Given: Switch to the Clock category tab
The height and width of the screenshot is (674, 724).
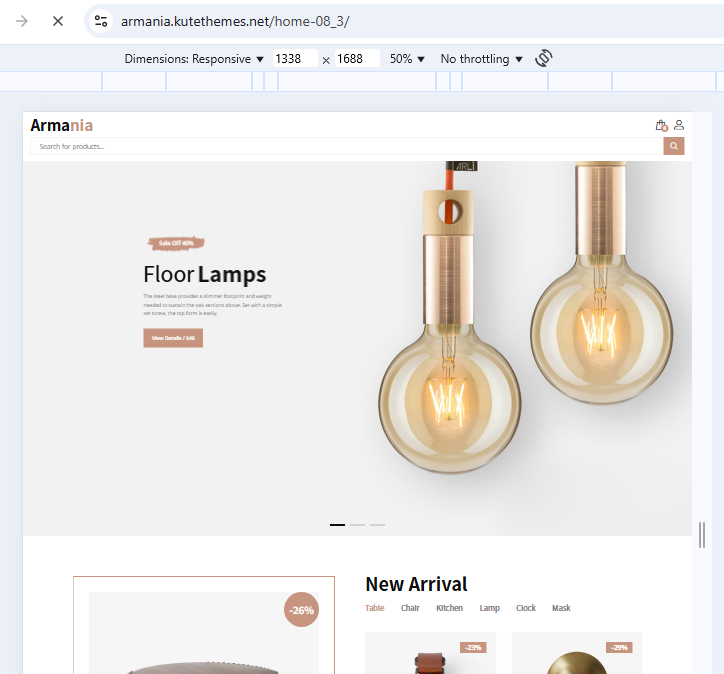Looking at the screenshot, I should pyautogui.click(x=526, y=608).
